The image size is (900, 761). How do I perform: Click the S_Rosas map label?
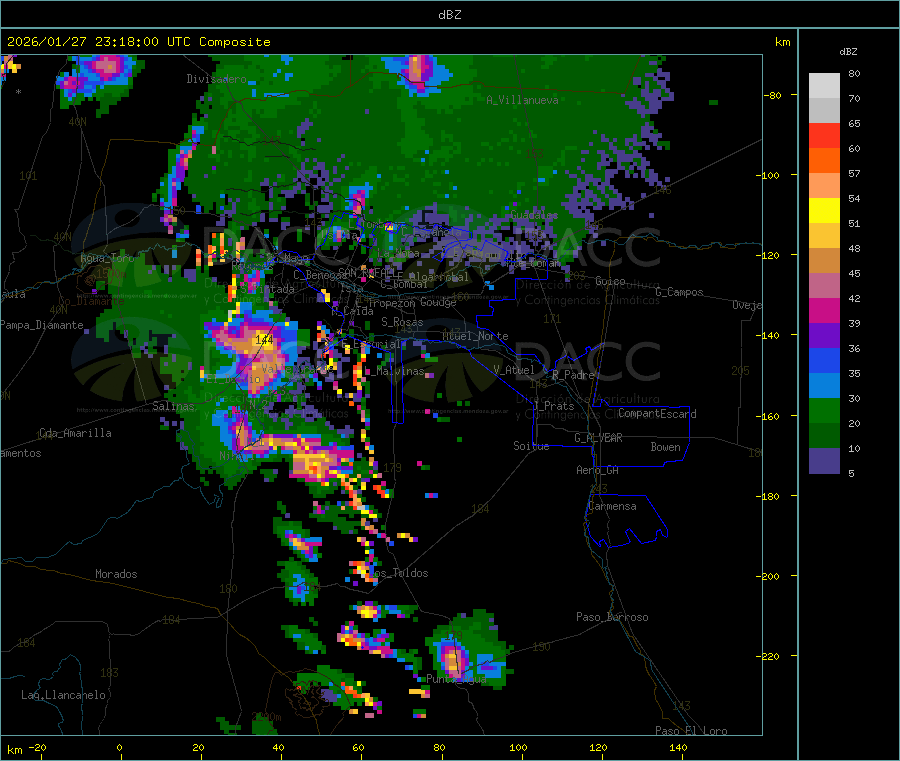click(x=402, y=322)
